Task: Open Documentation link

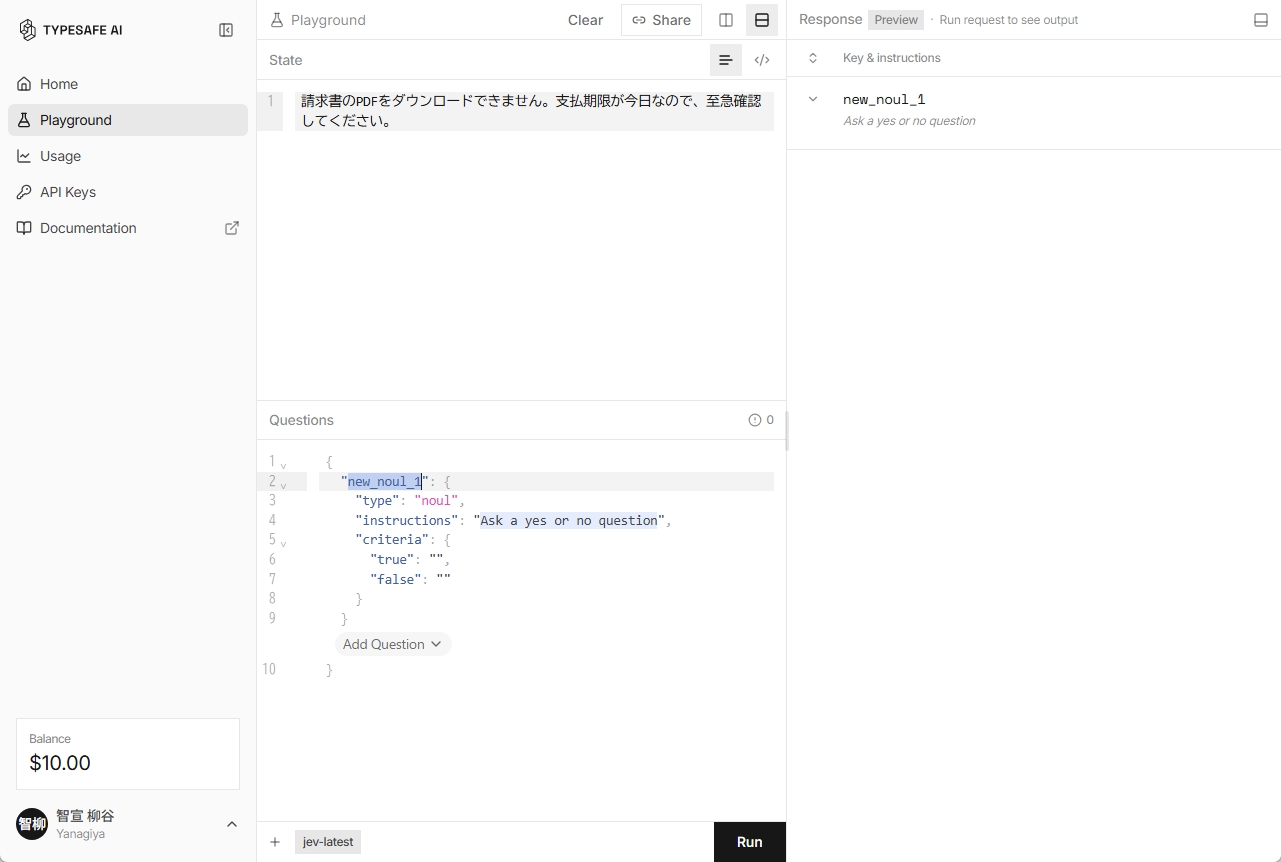Action: pos(128,228)
